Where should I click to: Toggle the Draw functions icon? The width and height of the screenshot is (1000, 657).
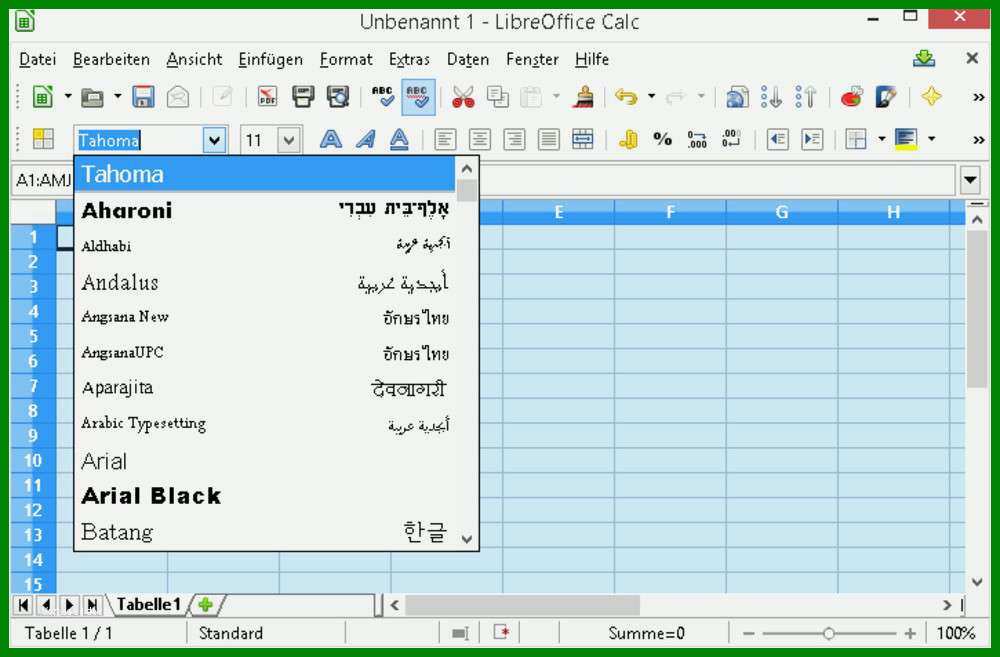886,97
